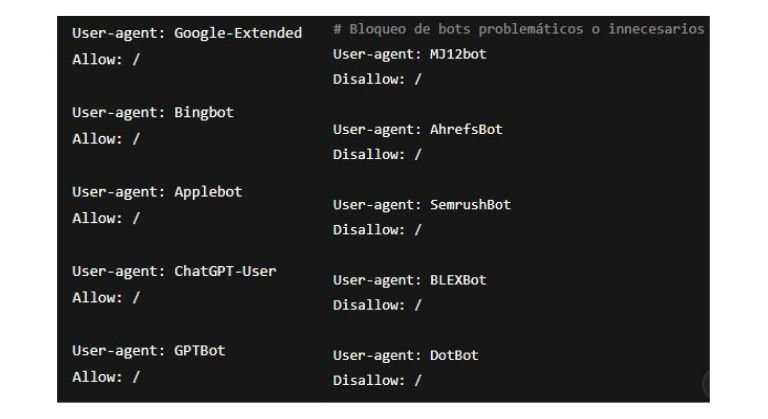Select the MJ12bot user-agent line
This screenshot has height=419, width=768.
409,54
